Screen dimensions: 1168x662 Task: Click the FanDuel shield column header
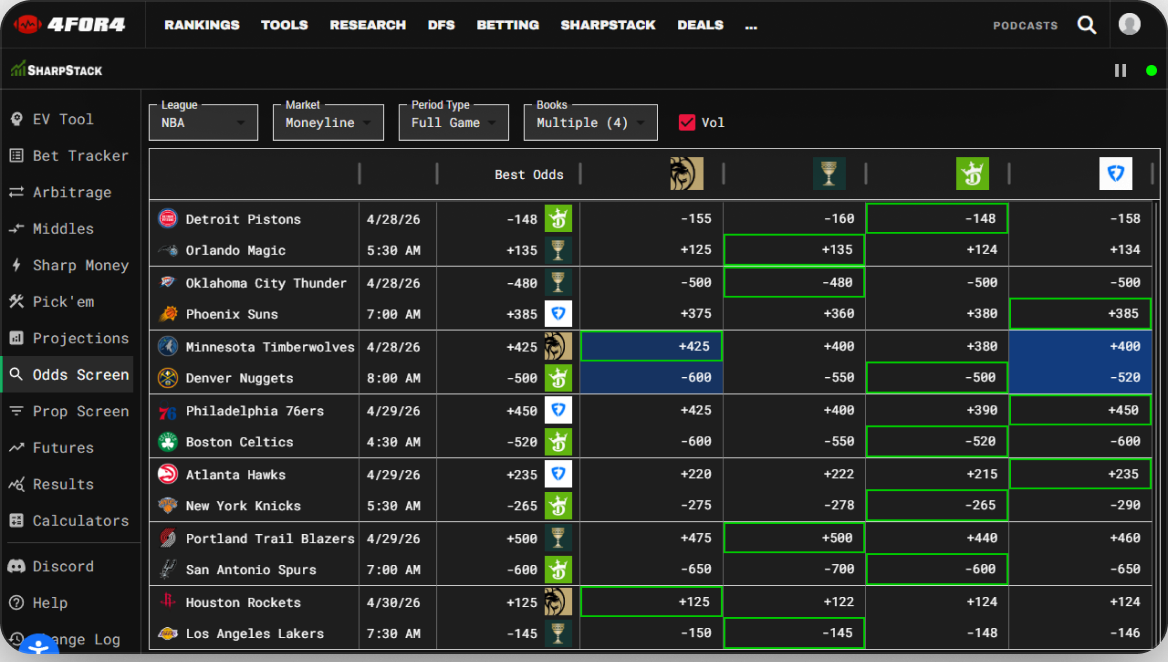point(1115,174)
